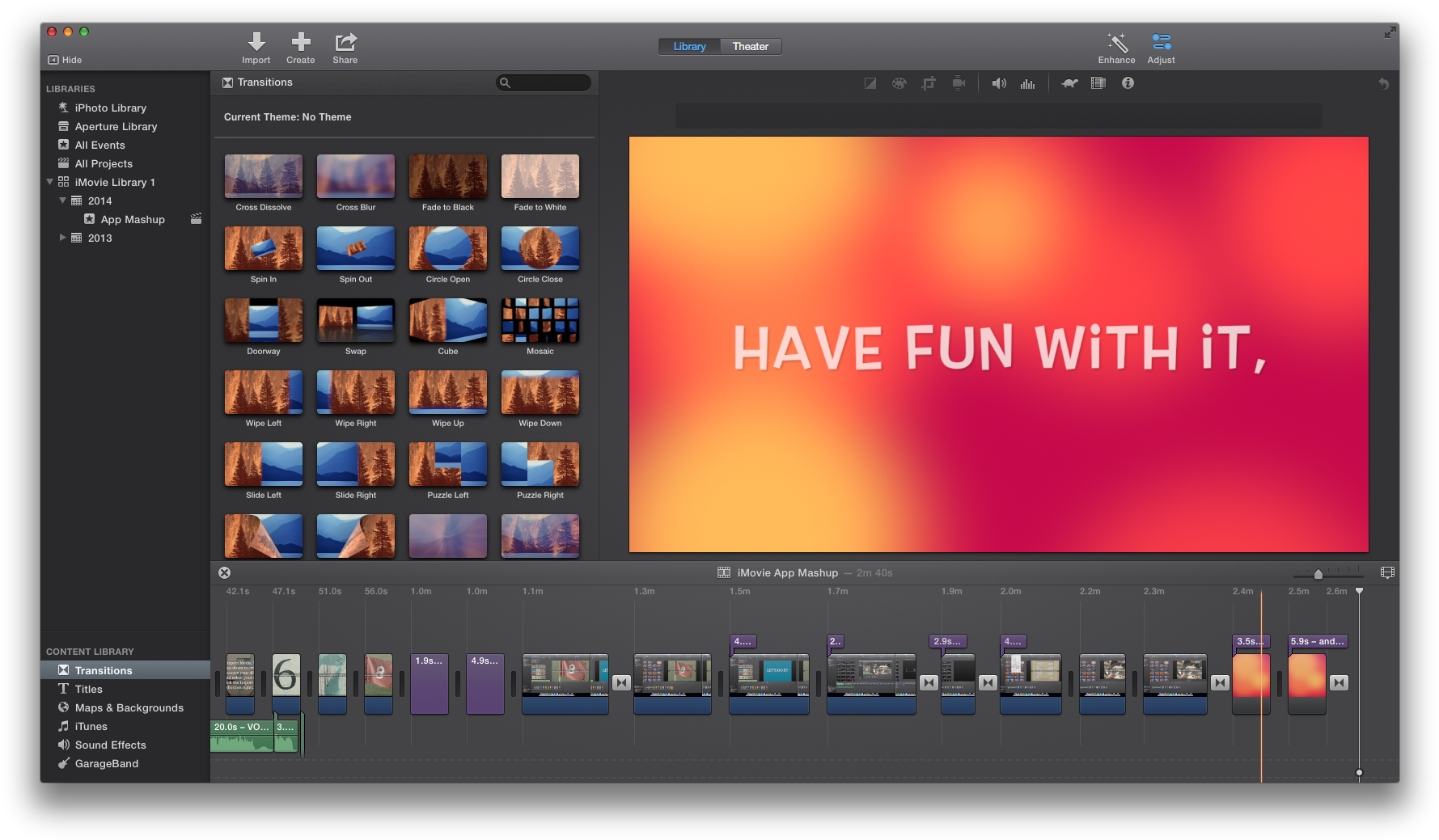This screenshot has height=840, width=1439.
Task: Click the revert adjustments arrow
Action: pos(1384,83)
